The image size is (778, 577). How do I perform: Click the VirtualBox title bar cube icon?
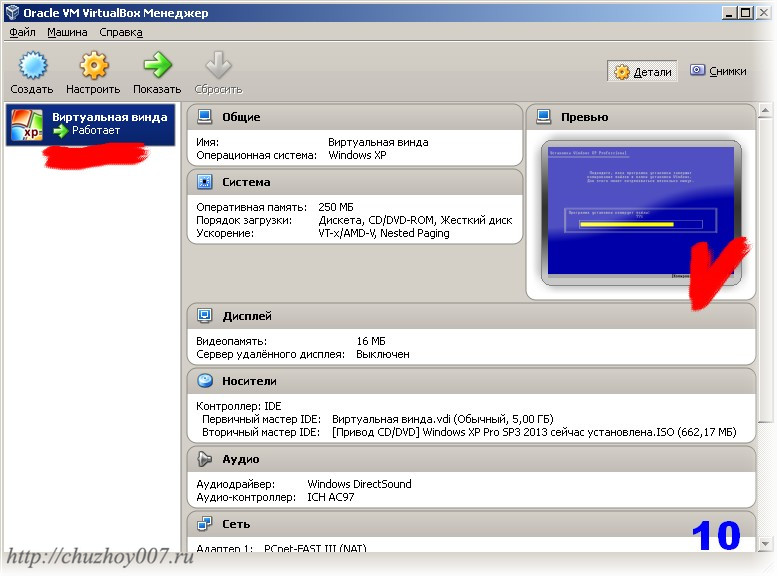[12, 12]
